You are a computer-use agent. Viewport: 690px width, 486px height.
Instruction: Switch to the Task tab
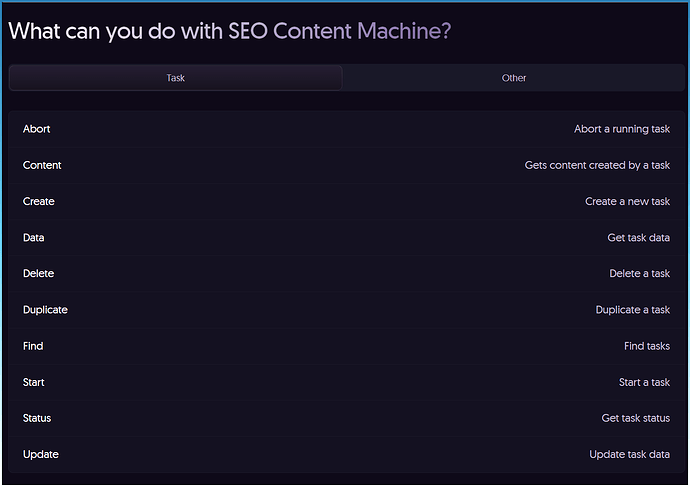[175, 78]
